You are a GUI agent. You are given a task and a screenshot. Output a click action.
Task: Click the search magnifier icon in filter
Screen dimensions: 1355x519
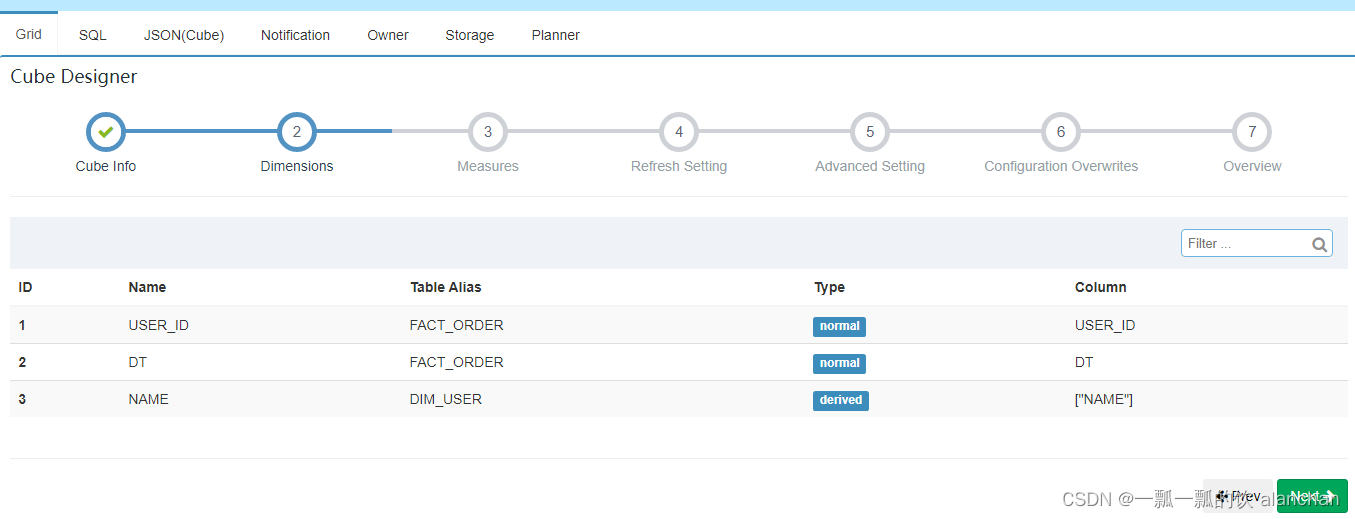[x=1320, y=244]
